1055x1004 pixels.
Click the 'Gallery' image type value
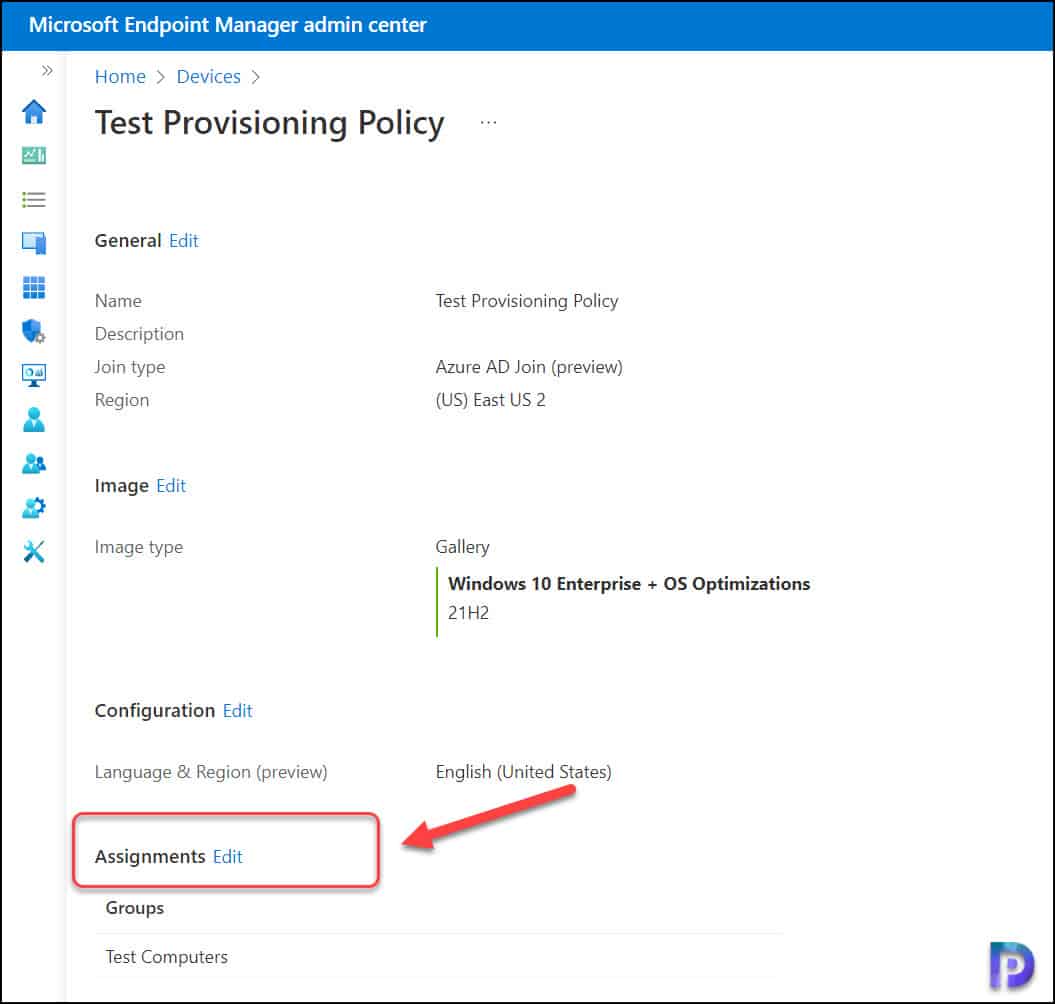462,547
